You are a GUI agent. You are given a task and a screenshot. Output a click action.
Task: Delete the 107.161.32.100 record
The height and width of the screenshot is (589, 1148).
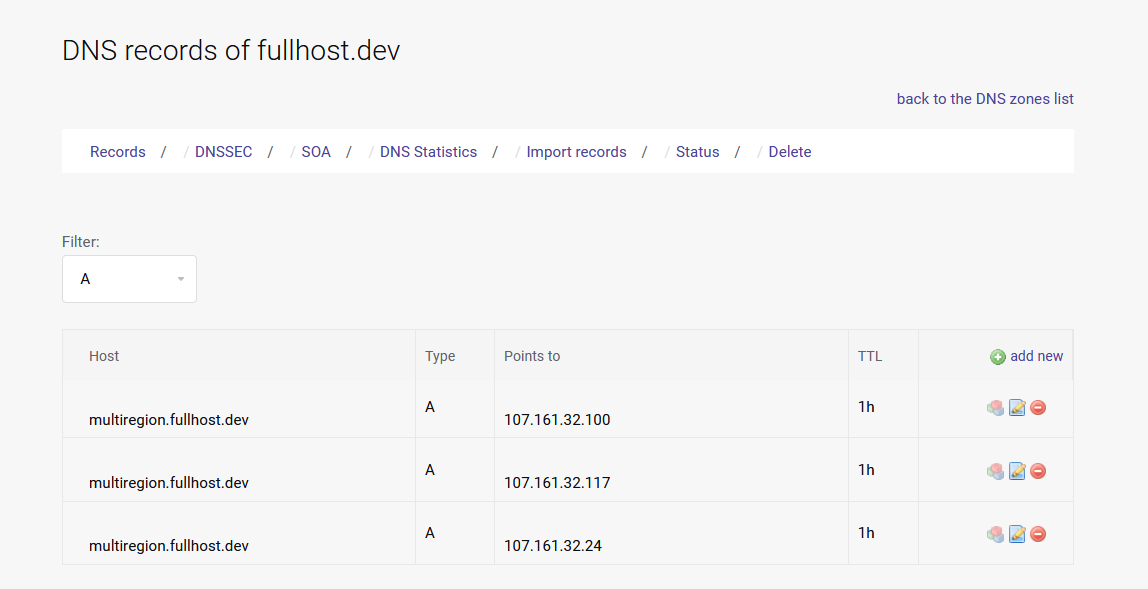tap(1038, 408)
